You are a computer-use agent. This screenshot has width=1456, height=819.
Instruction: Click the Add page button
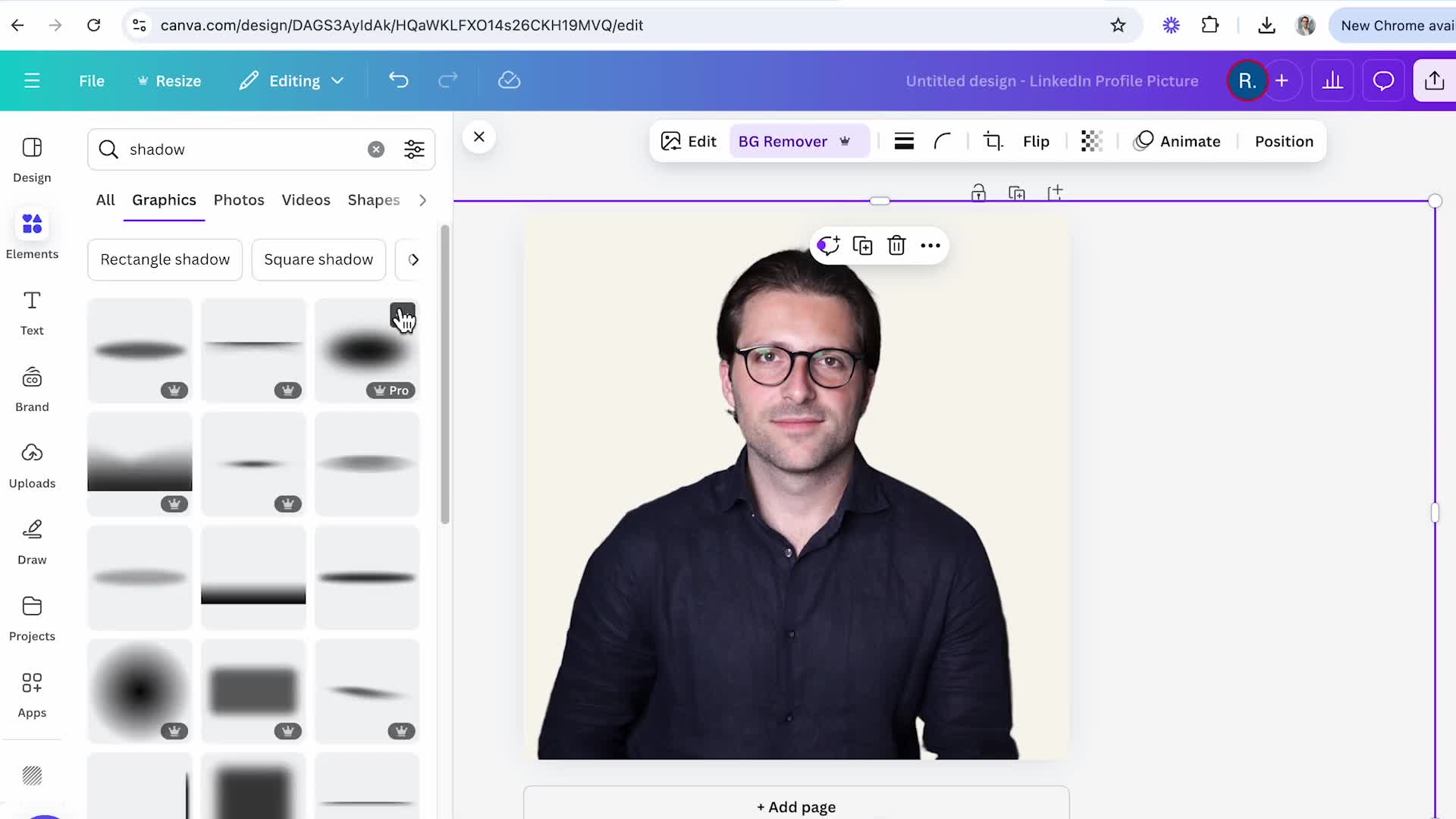pos(796,806)
